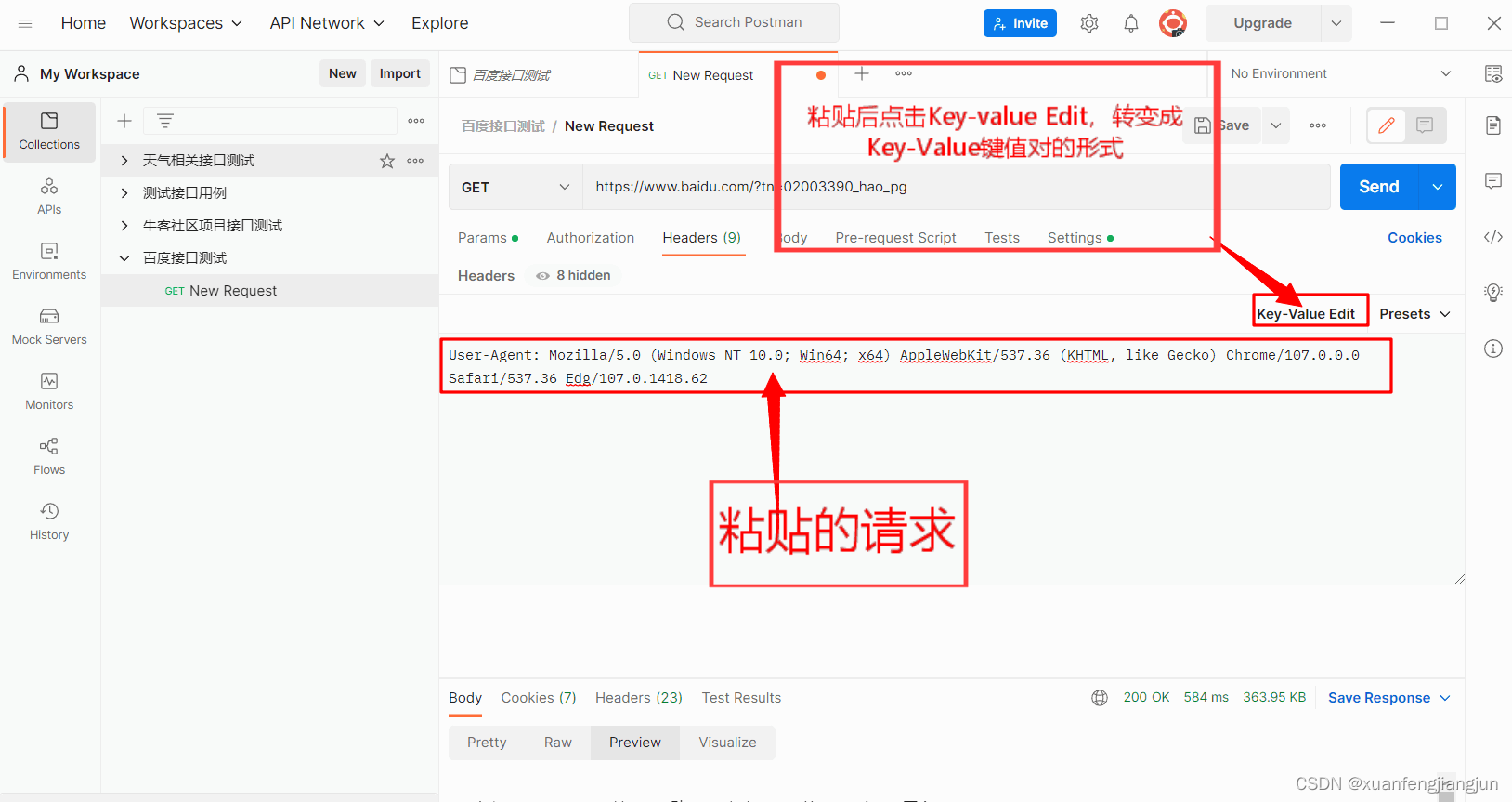This screenshot has width=1512, height=802.
Task: Open the Collections sidebar section
Action: [x=49, y=132]
